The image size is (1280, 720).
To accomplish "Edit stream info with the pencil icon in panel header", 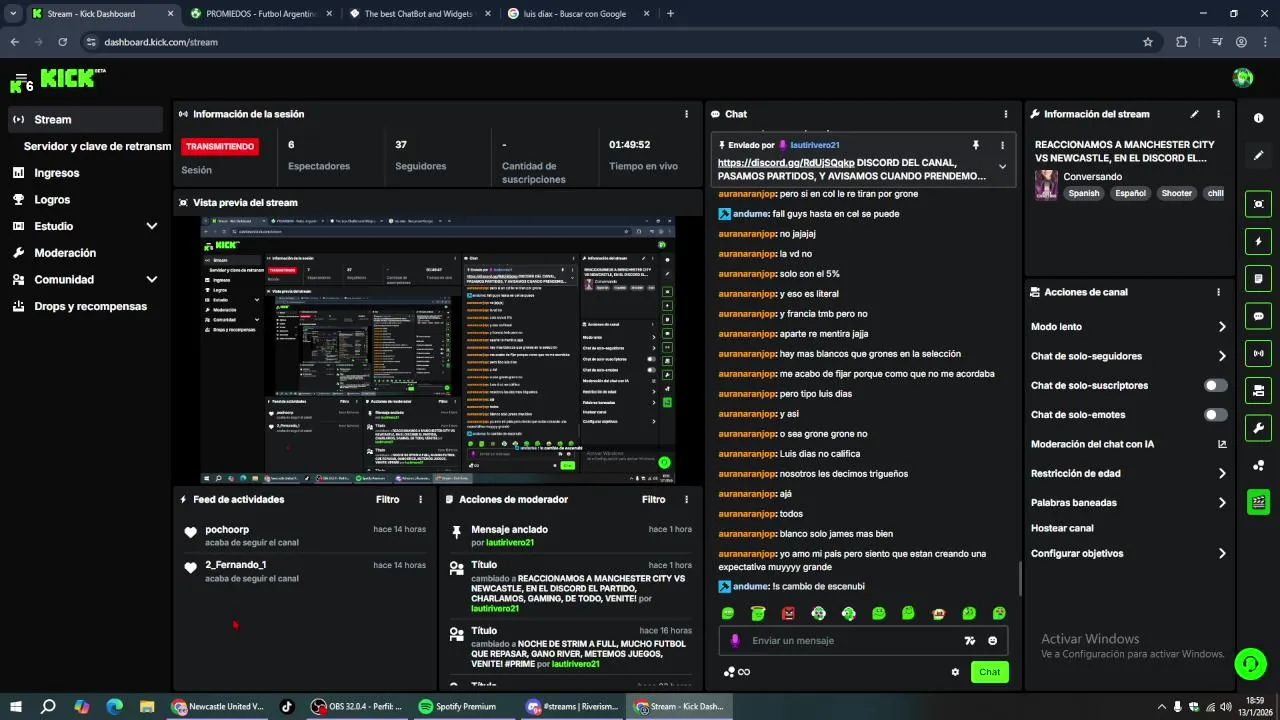I will tap(1194, 114).
